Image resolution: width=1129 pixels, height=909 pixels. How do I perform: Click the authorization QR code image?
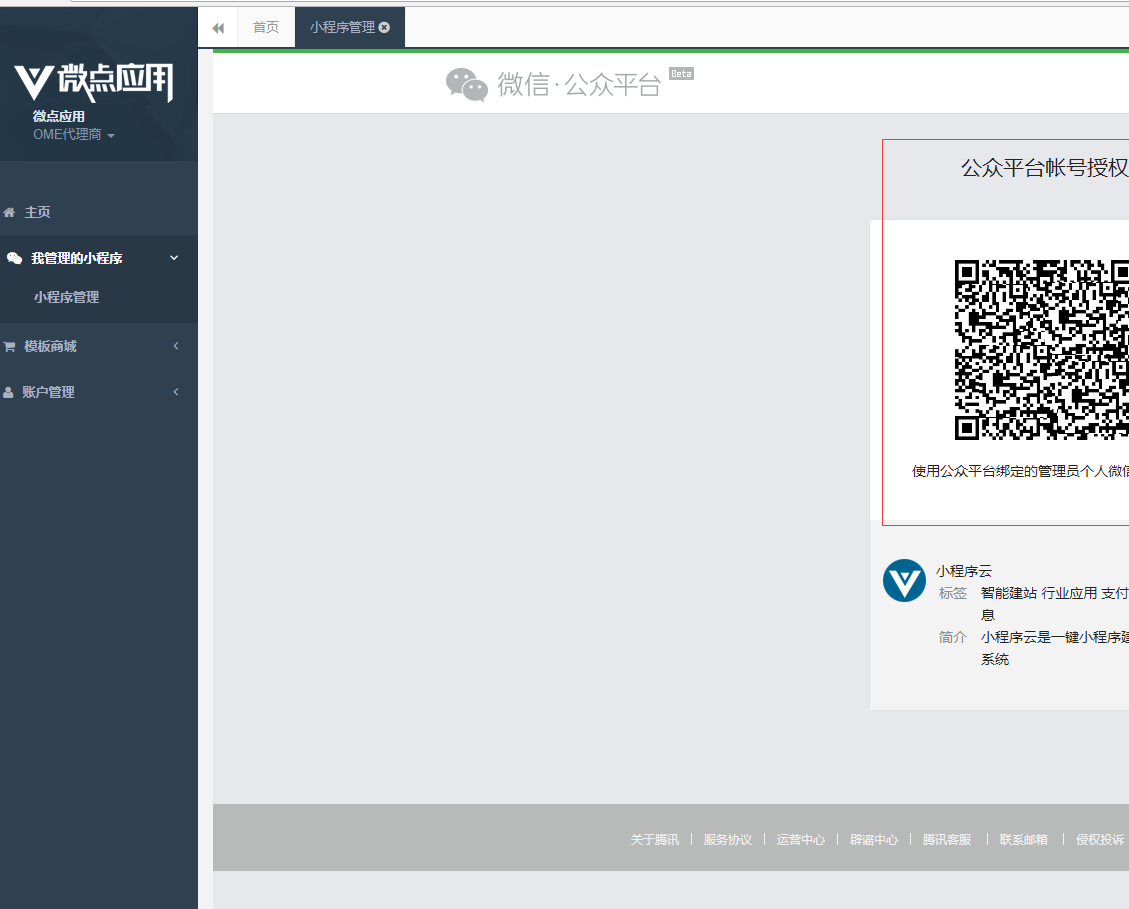(x=1042, y=349)
